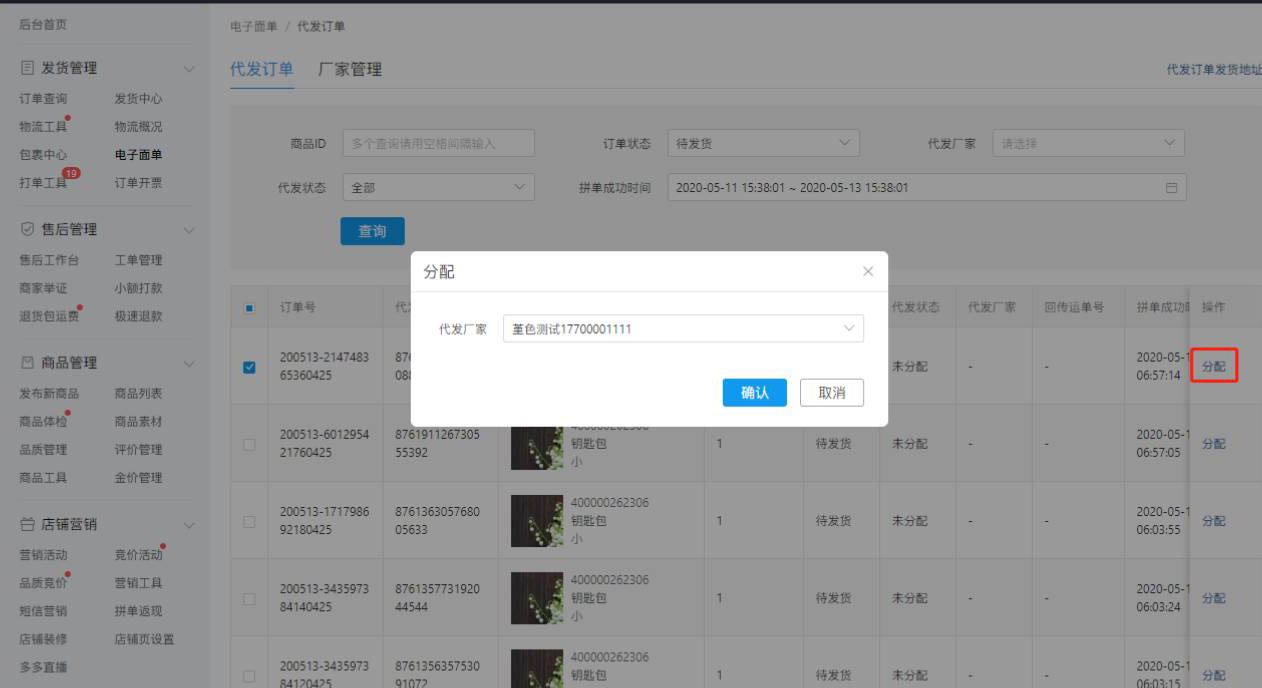Open 极速退款 in the sidebar
The height and width of the screenshot is (688, 1262).
(x=138, y=316)
